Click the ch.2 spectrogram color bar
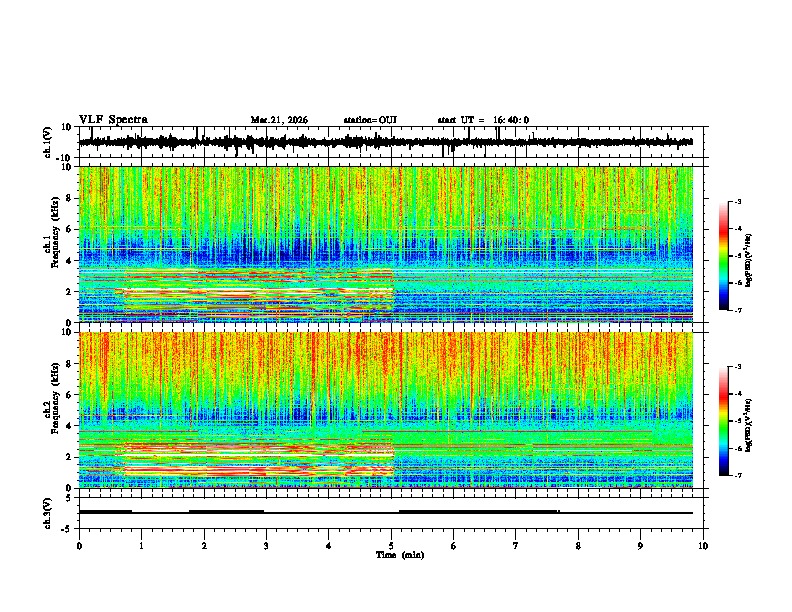Viewport: 792px width, 612px height. tap(723, 421)
